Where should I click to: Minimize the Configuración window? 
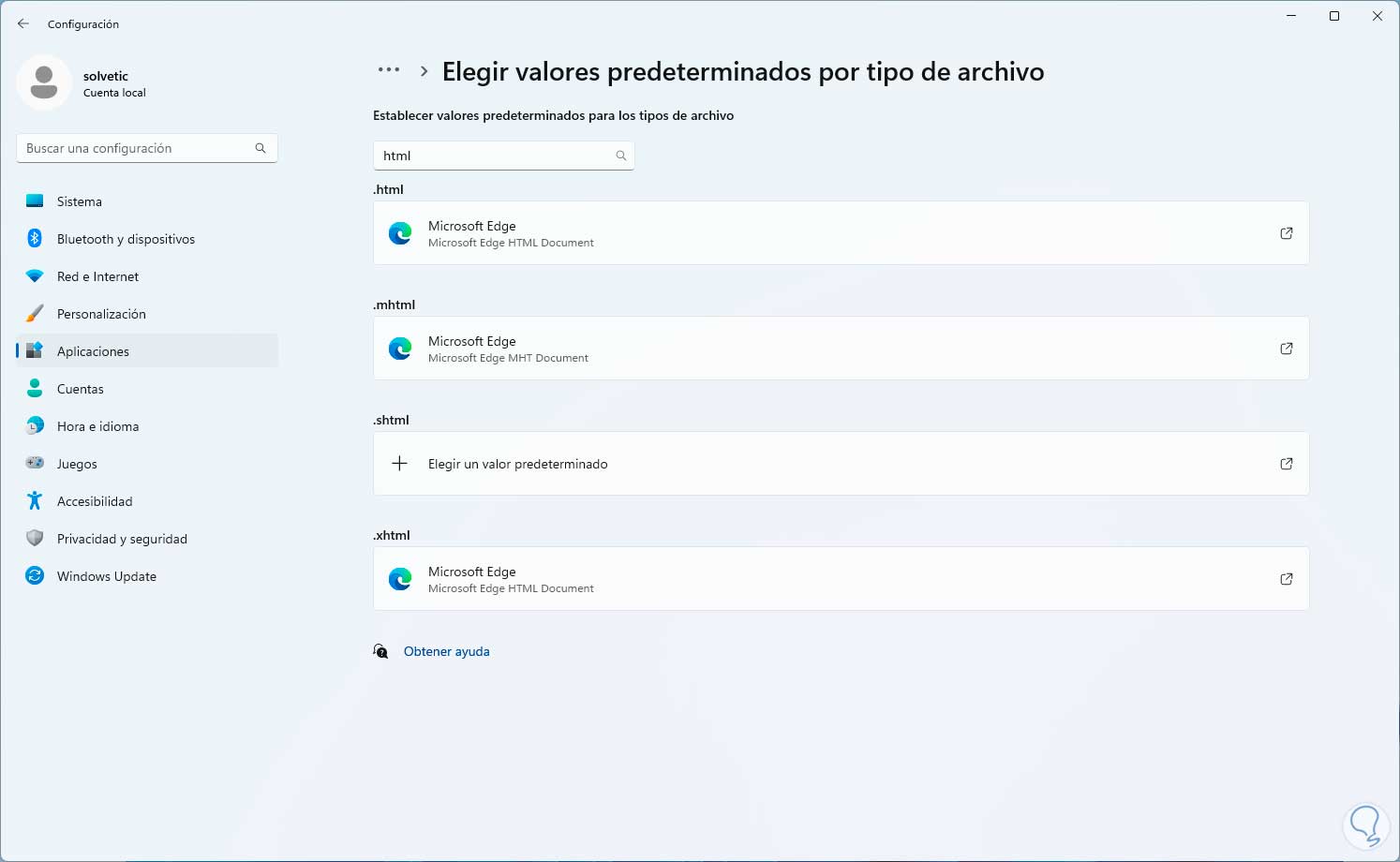[x=1291, y=16]
